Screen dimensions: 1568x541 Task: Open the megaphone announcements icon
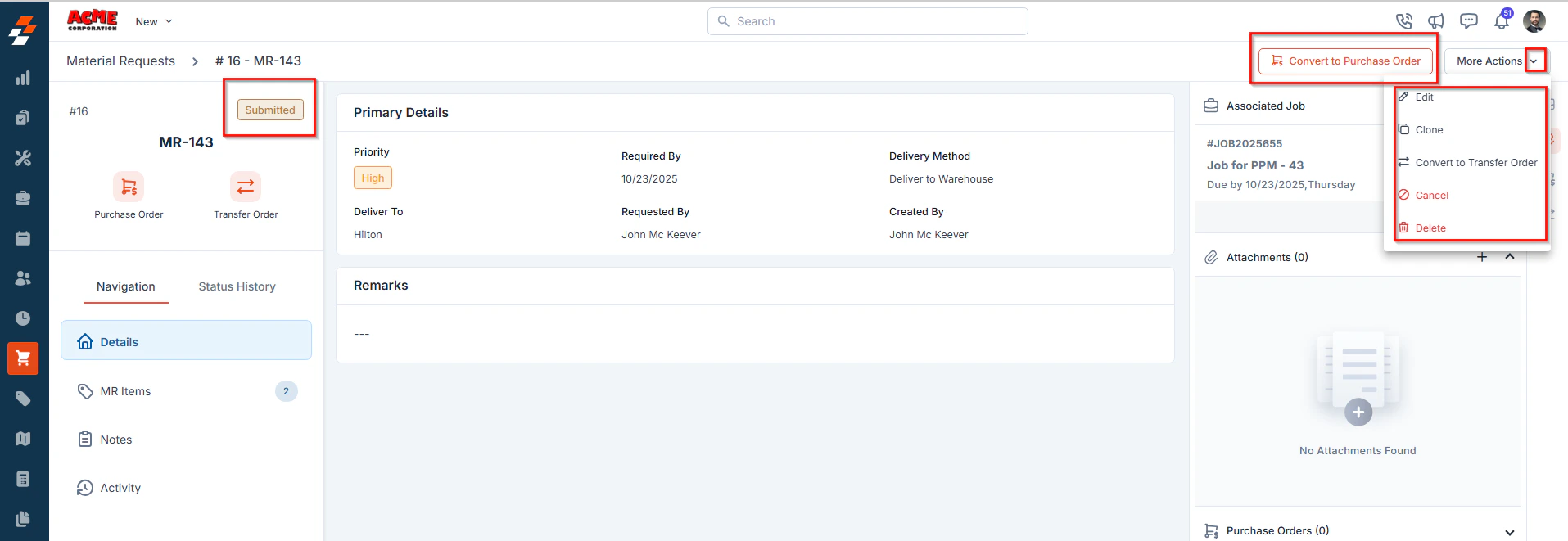point(1436,21)
